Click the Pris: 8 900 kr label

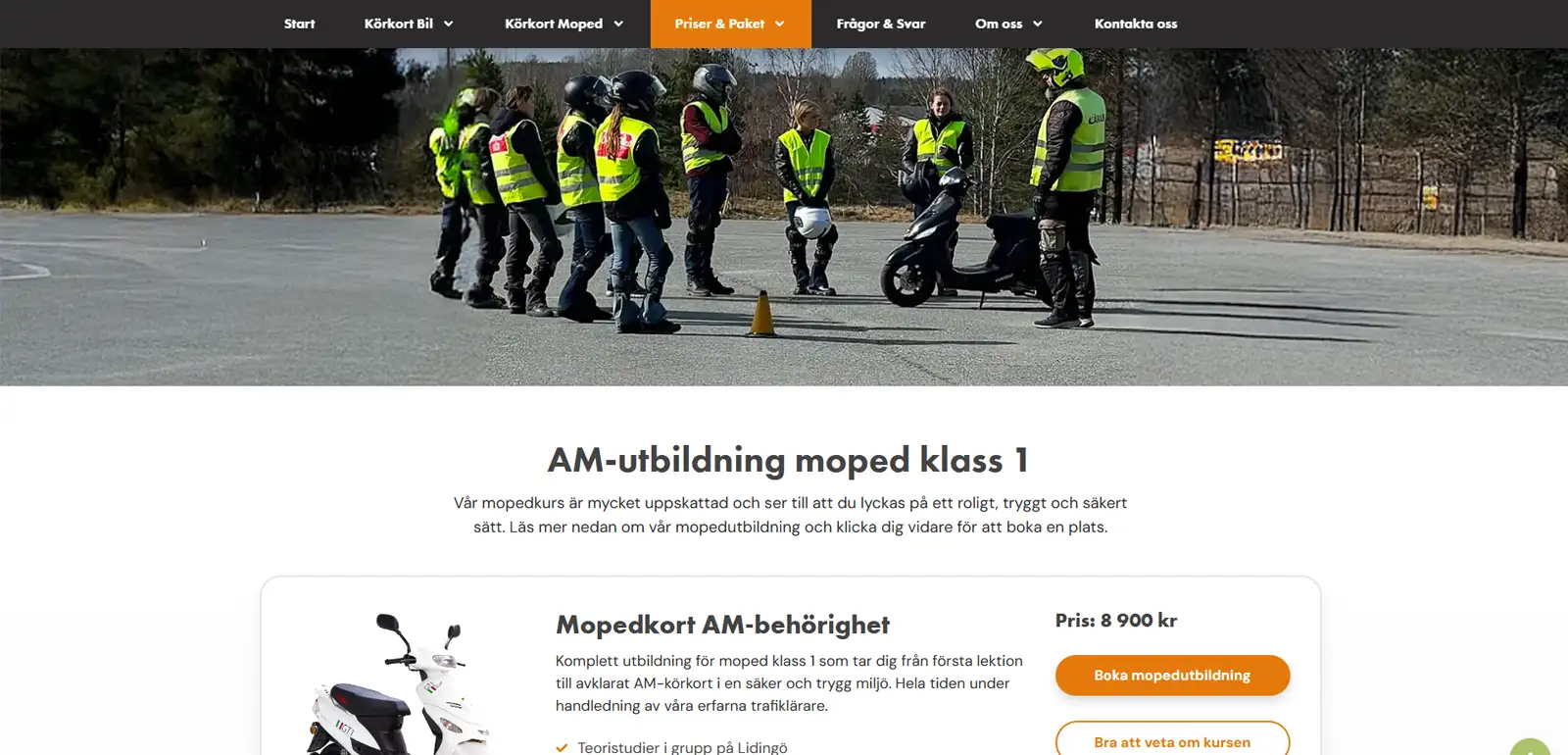coord(1116,621)
